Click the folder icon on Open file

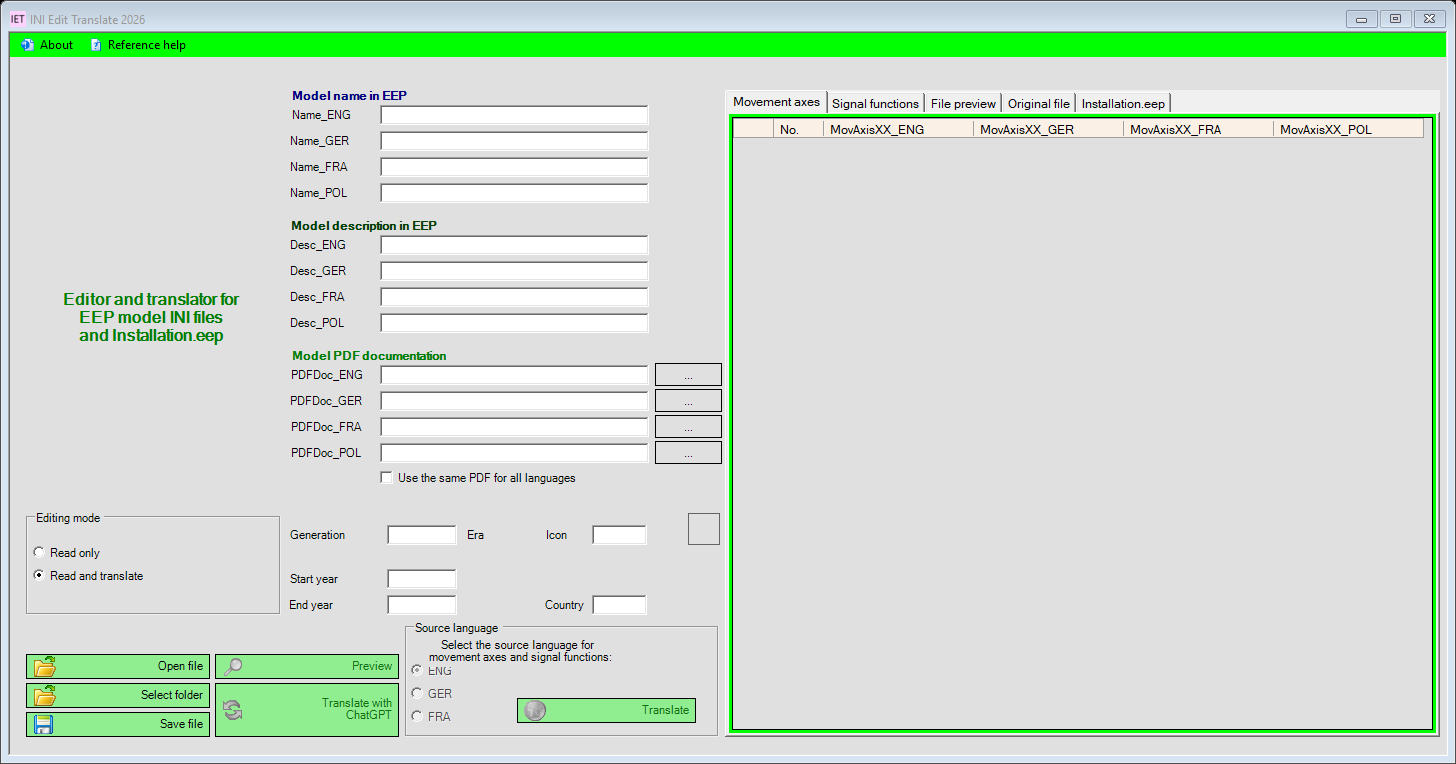(x=44, y=666)
